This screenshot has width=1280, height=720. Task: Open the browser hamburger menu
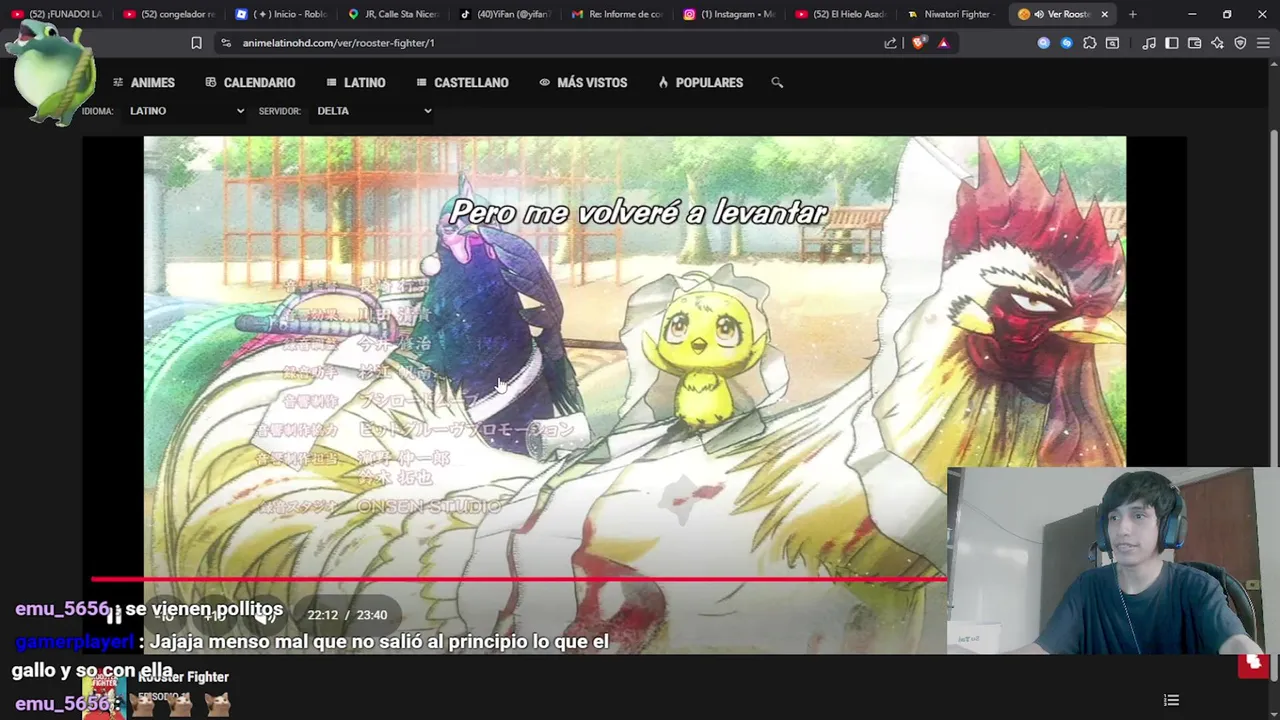point(1263,43)
